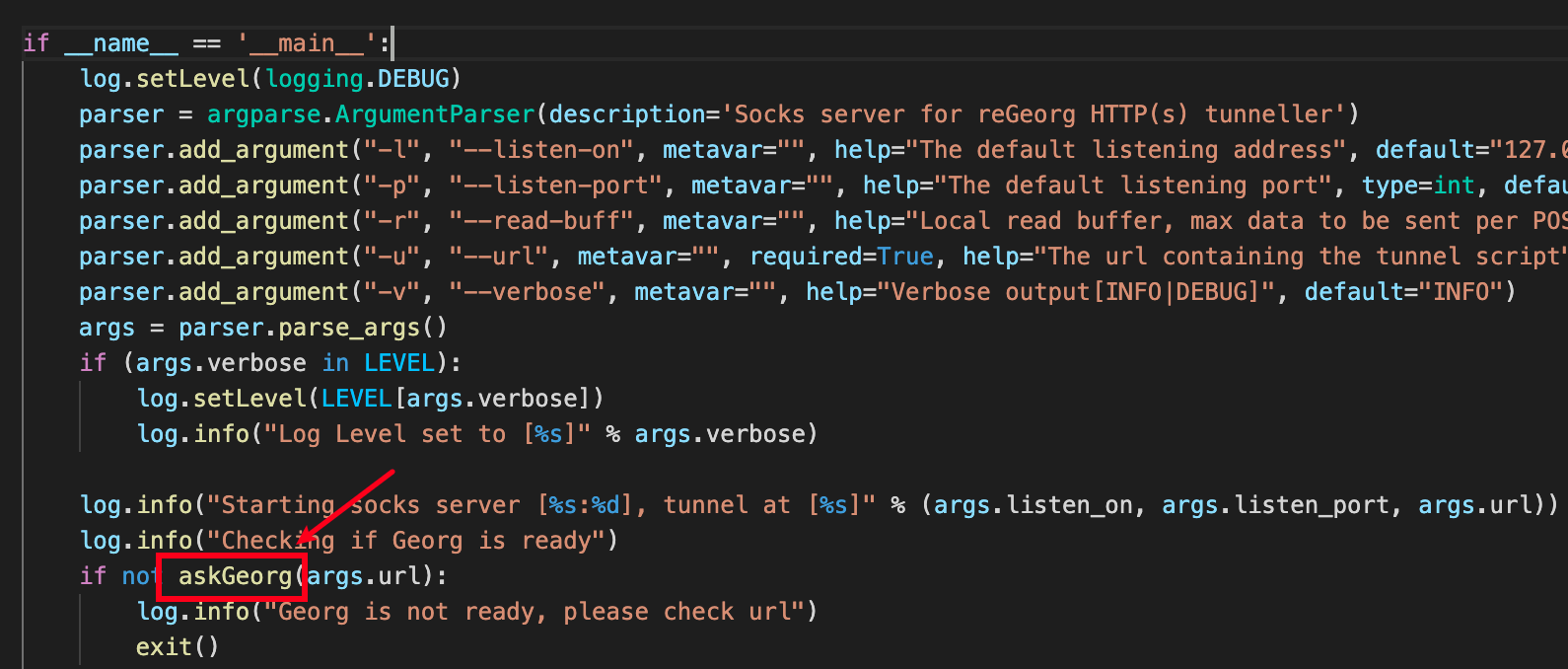The image size is (1568, 669).
Task: Click the default="INFO" value
Action: pos(1461,292)
